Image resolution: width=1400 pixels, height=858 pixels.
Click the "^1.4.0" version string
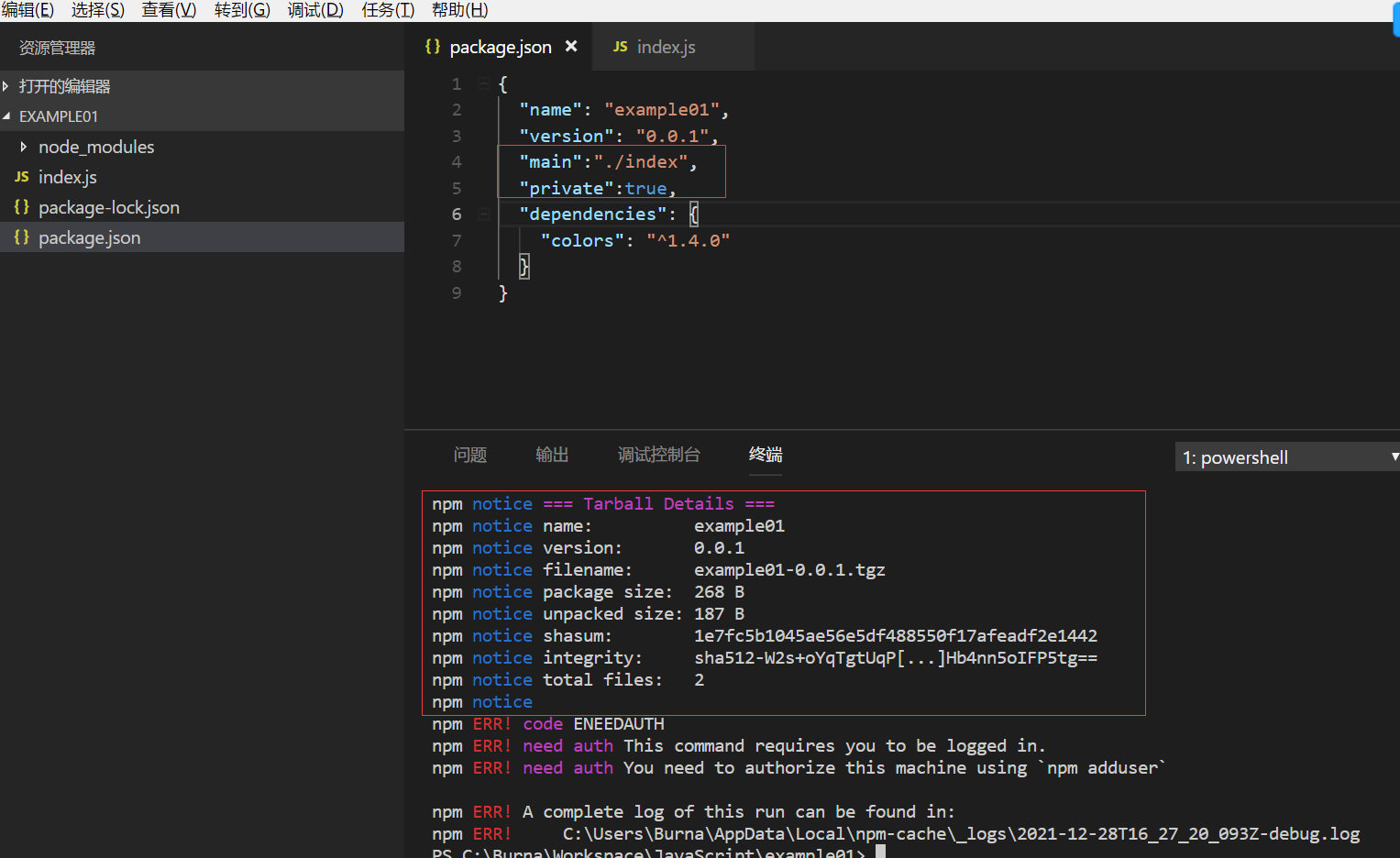(x=688, y=240)
